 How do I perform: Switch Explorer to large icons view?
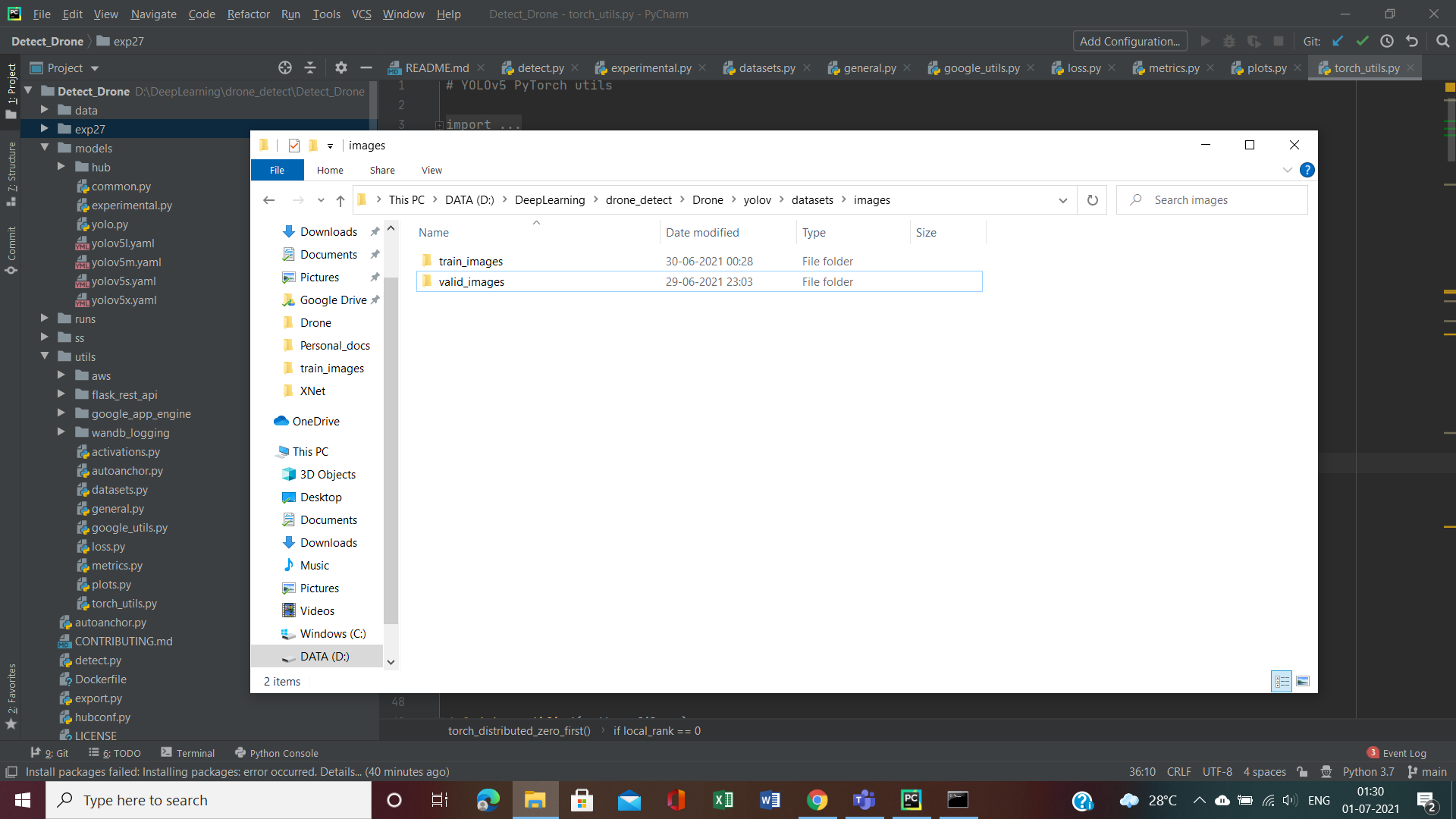[x=1303, y=681]
